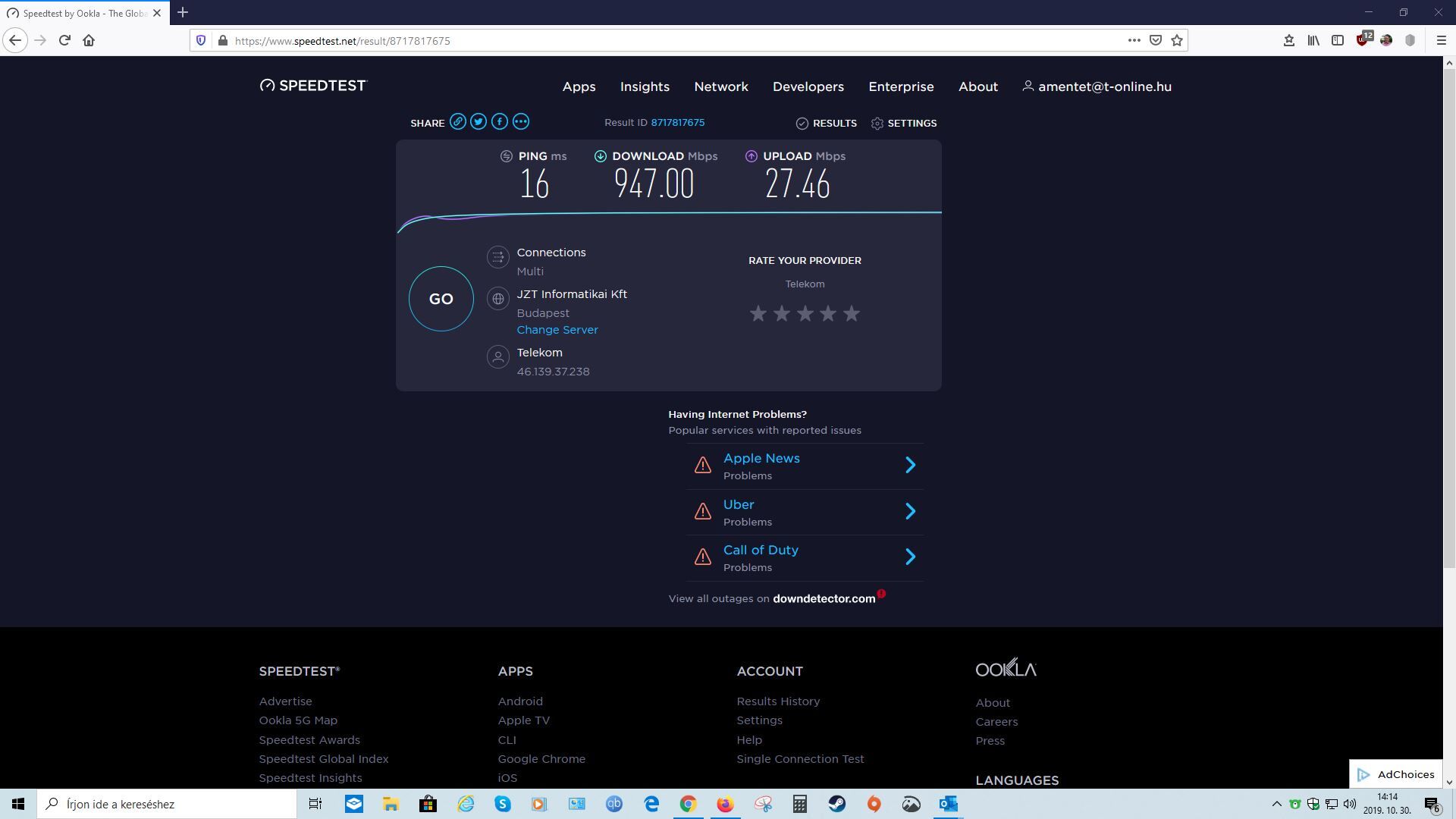Open the Apps menu item
The height and width of the screenshot is (819, 1456).
[x=579, y=87]
